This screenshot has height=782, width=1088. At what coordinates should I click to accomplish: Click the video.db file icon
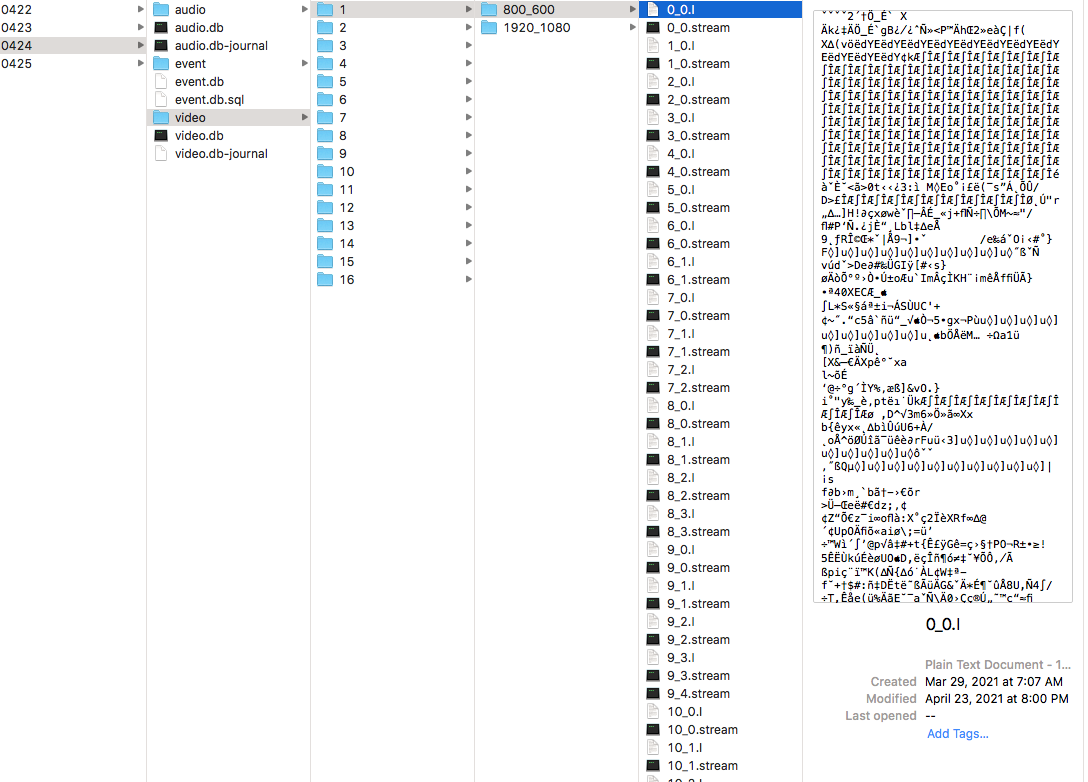coord(161,136)
